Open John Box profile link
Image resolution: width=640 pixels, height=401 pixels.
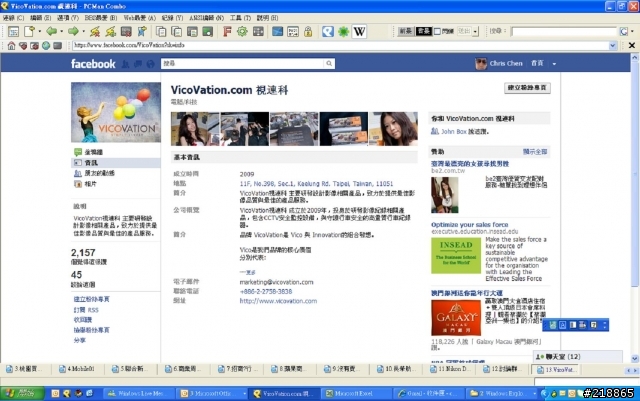pos(453,131)
